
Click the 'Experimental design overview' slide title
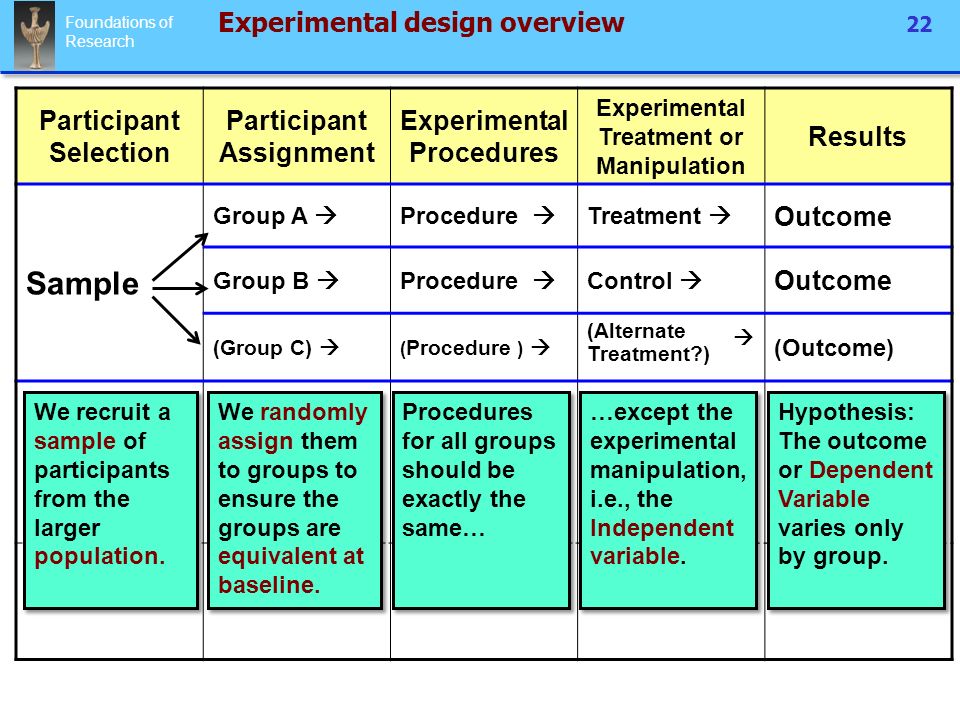pyautogui.click(x=421, y=23)
